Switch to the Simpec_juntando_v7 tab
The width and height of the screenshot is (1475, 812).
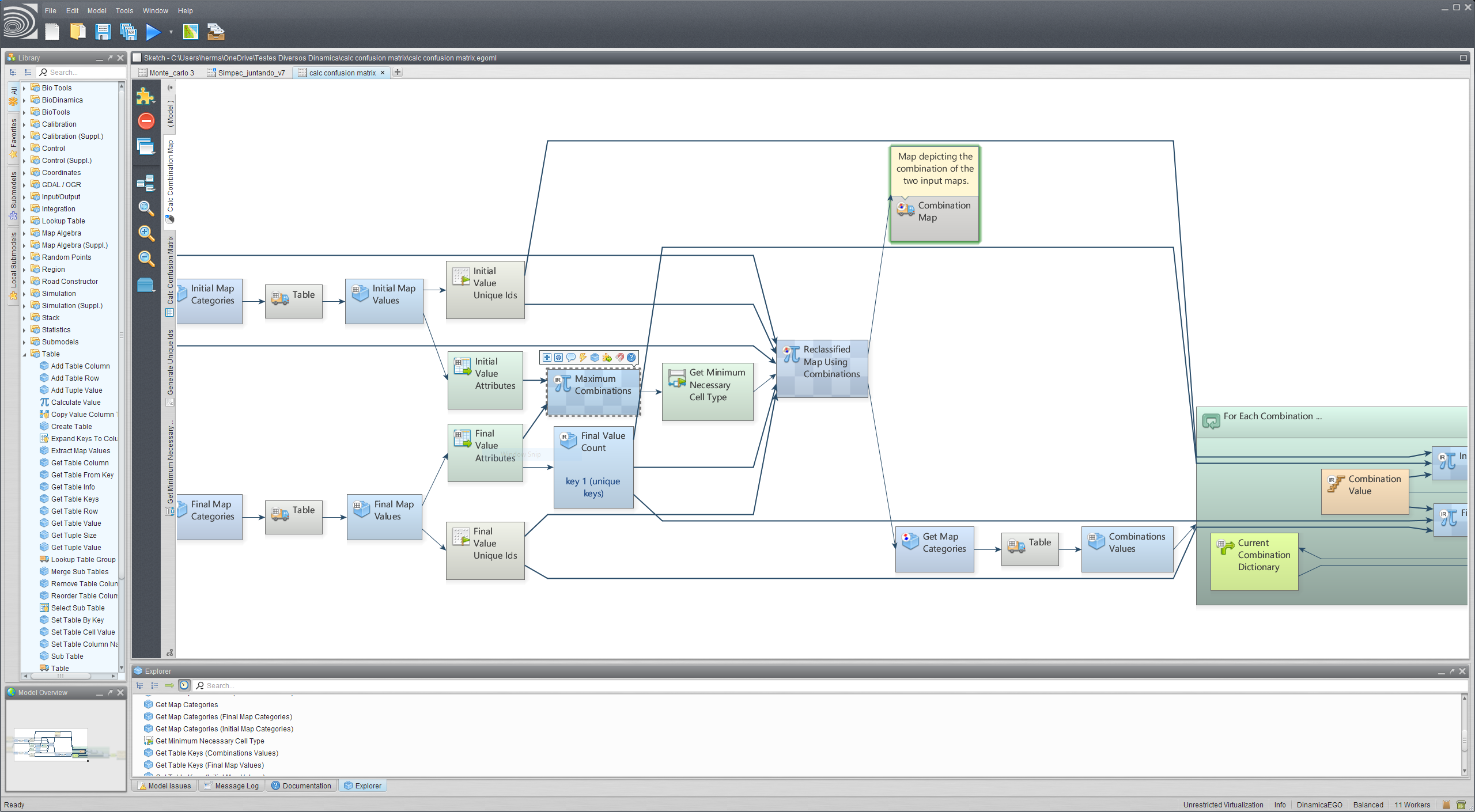point(251,73)
